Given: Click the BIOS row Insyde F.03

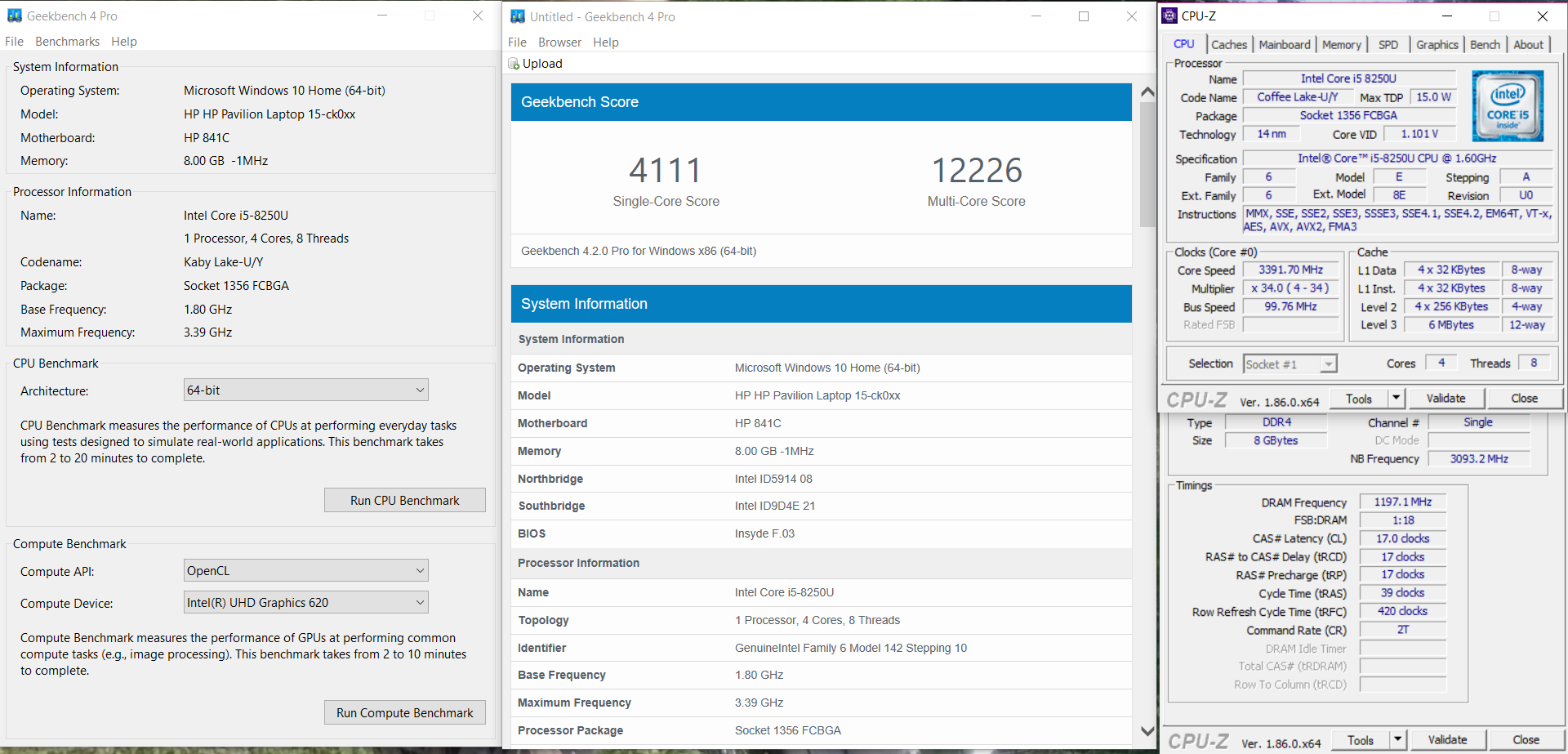Looking at the screenshot, I should [x=822, y=533].
